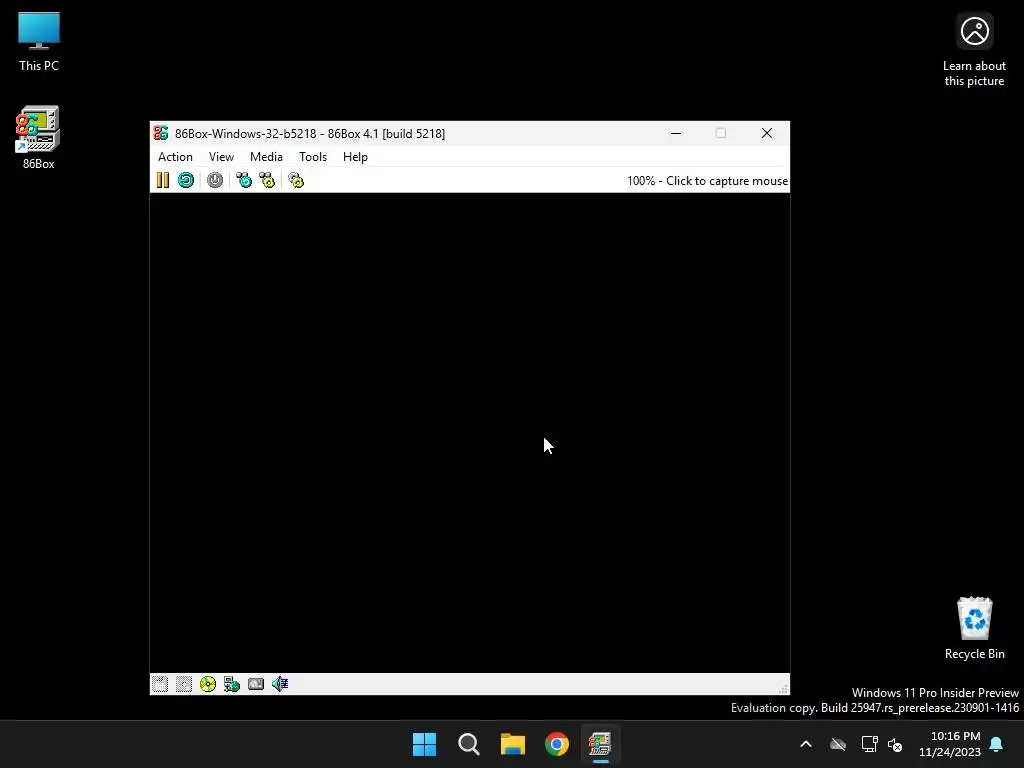Click the OneDrive cloud tray icon
Screen dimensions: 1024x768
pos(838,744)
